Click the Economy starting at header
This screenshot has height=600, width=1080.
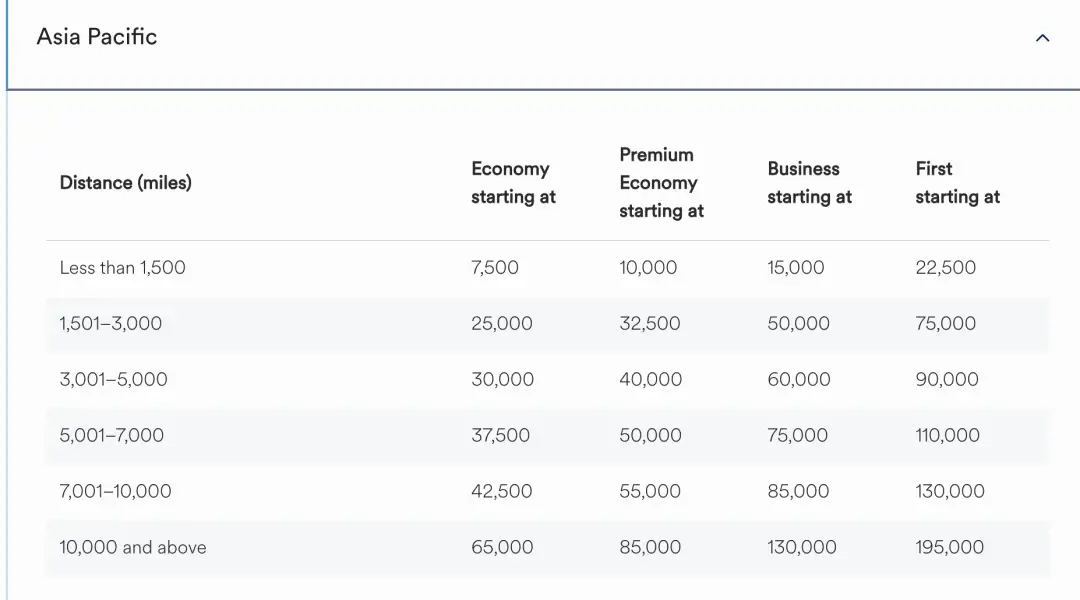(x=513, y=183)
